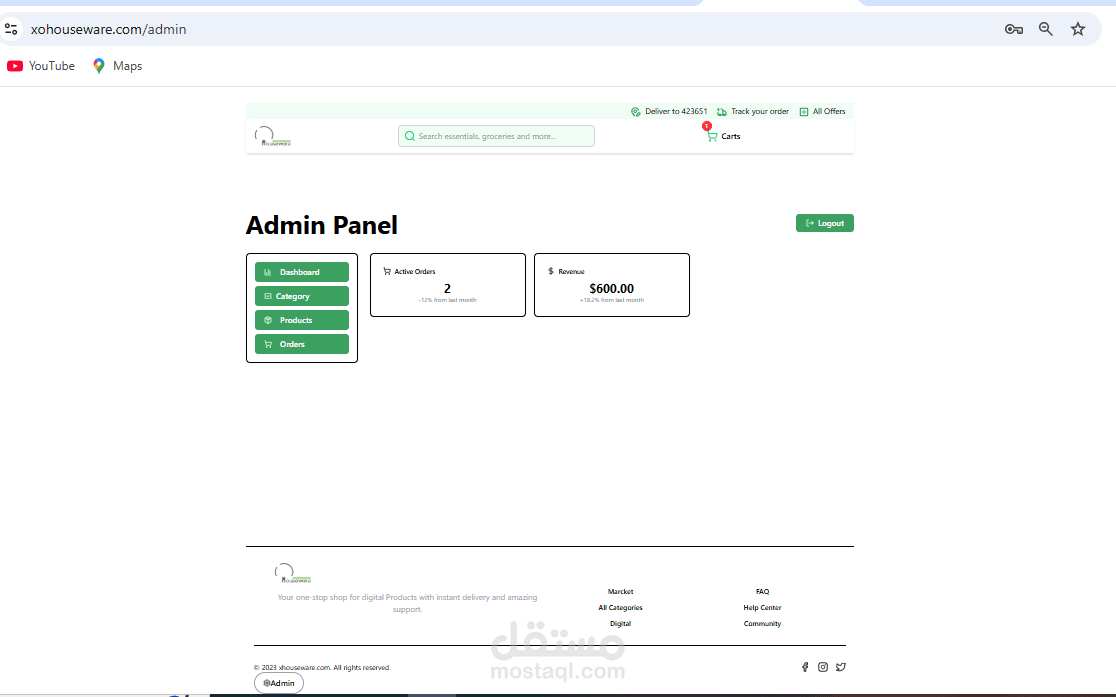Click the Deliver to 423651 location link
The width and height of the screenshot is (1116, 697).
tap(669, 111)
